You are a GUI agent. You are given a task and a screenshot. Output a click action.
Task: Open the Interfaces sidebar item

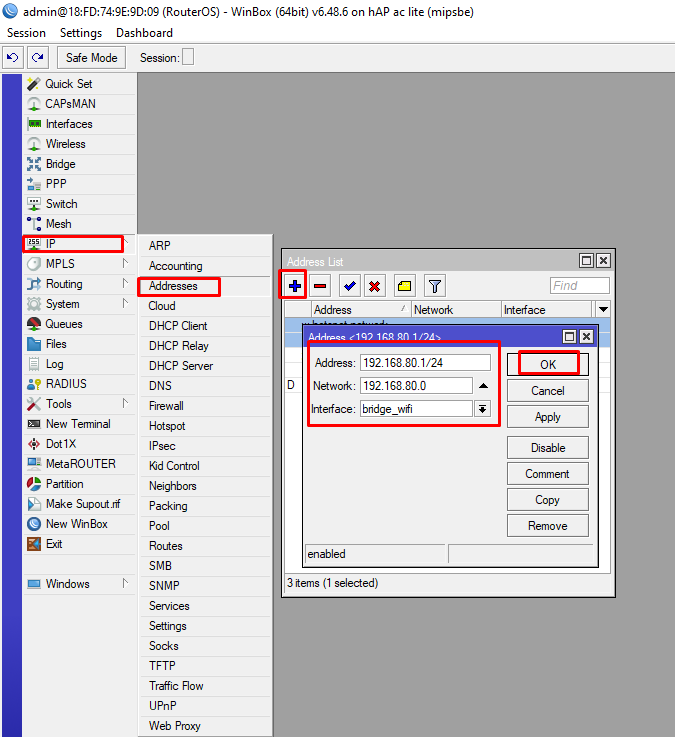pyautogui.click(x=79, y=124)
